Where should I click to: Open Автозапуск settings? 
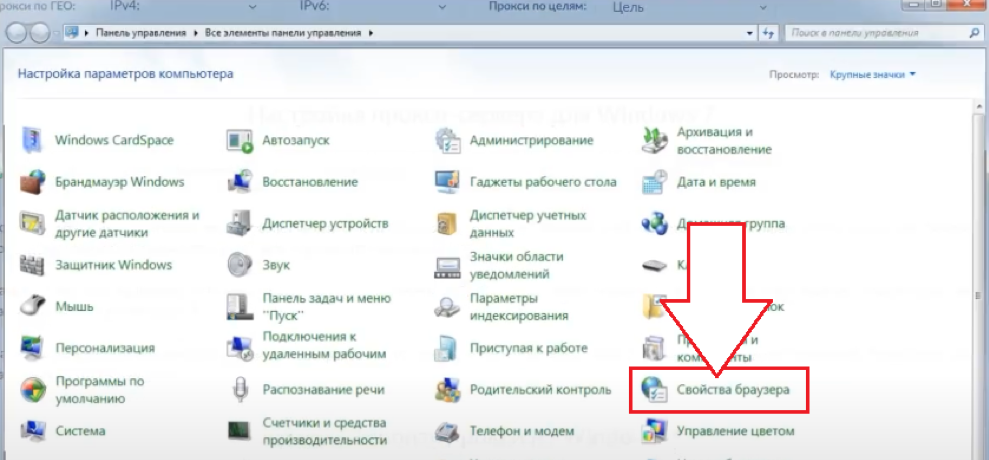[x=278, y=139]
